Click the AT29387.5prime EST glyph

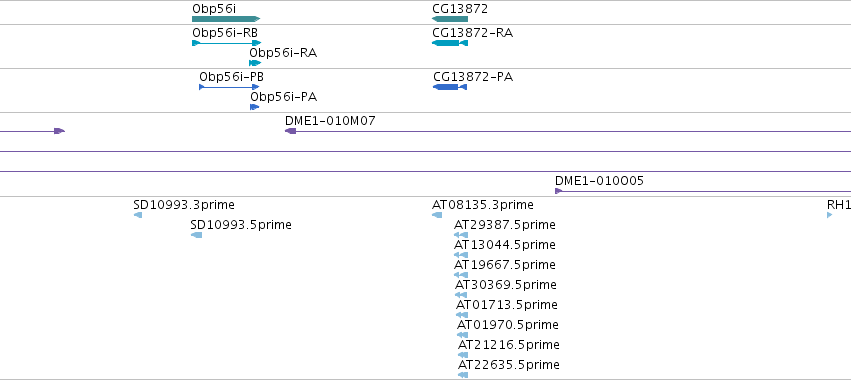point(461,235)
